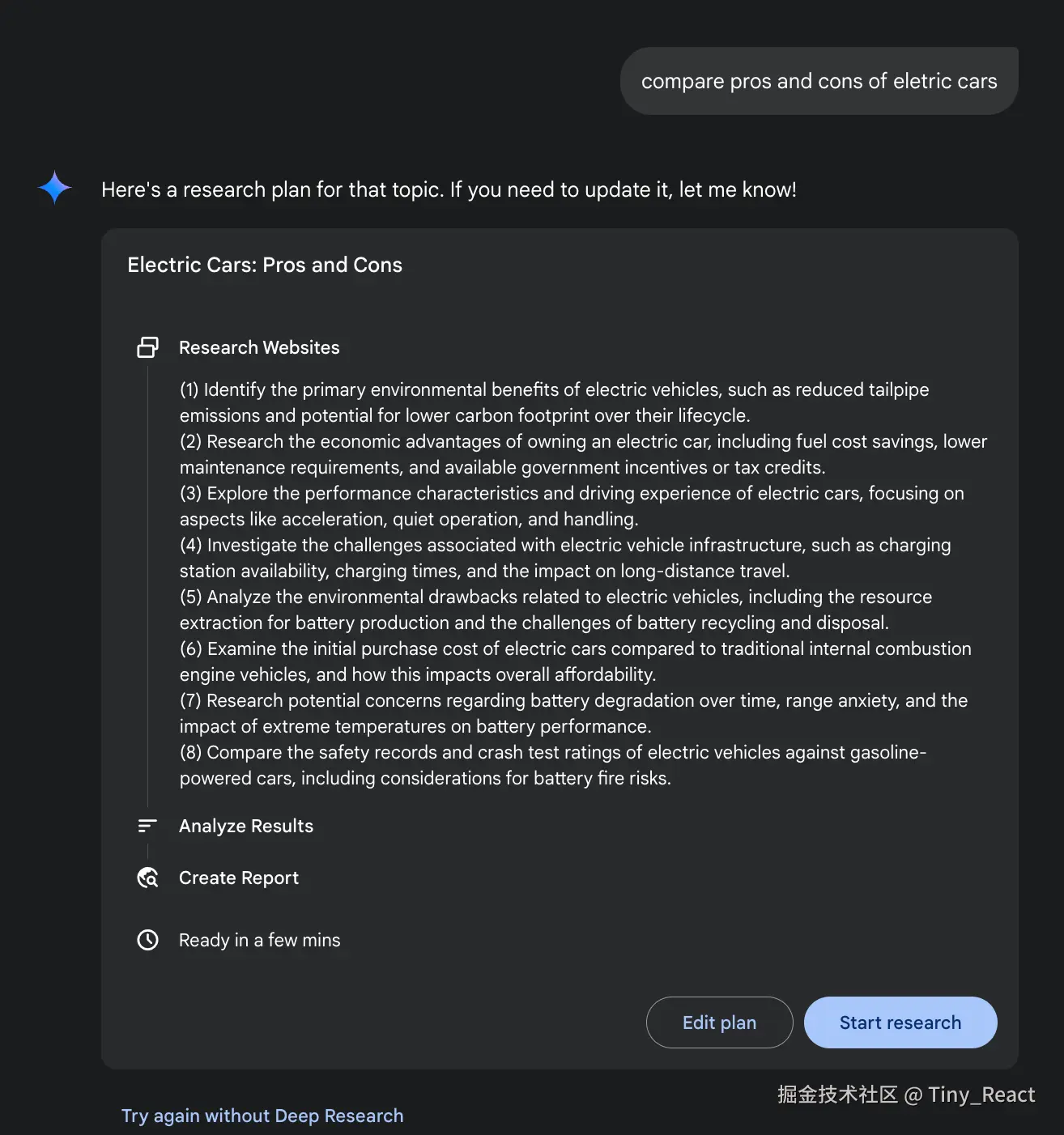The width and height of the screenshot is (1064, 1135).
Task: Click the Here's a research plan response text
Action: pyautogui.click(x=449, y=189)
